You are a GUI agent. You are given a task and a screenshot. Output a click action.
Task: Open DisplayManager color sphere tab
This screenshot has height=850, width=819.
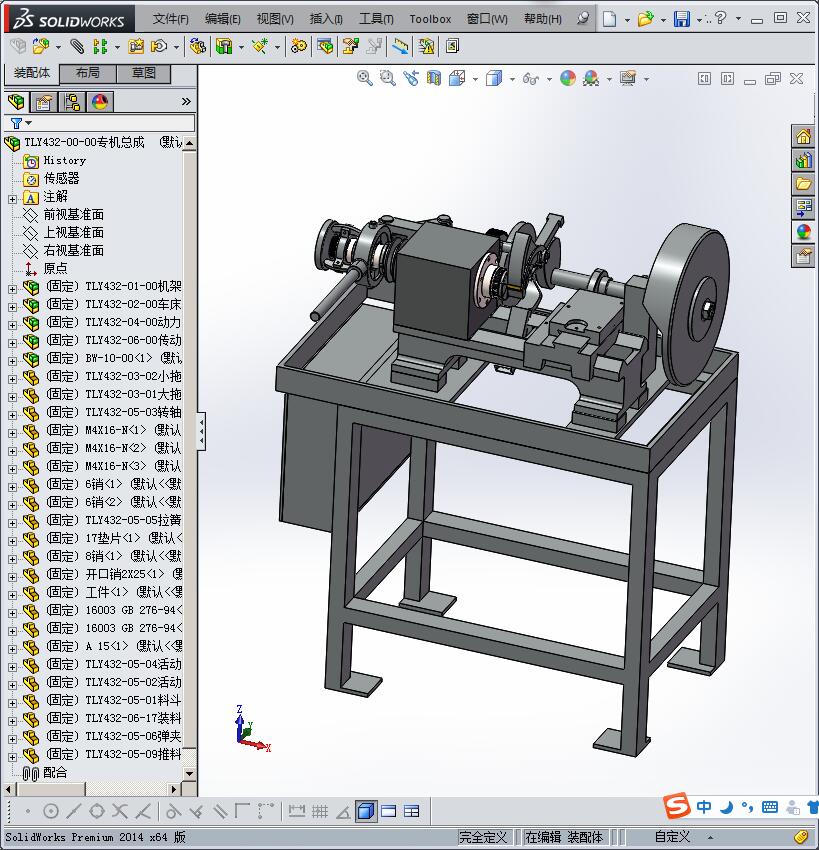coord(100,101)
